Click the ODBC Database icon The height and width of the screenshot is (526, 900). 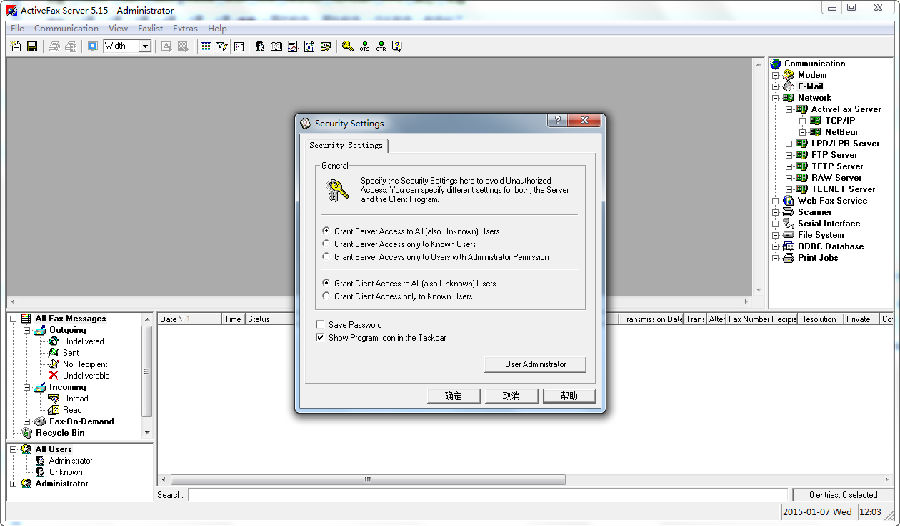tap(789, 246)
